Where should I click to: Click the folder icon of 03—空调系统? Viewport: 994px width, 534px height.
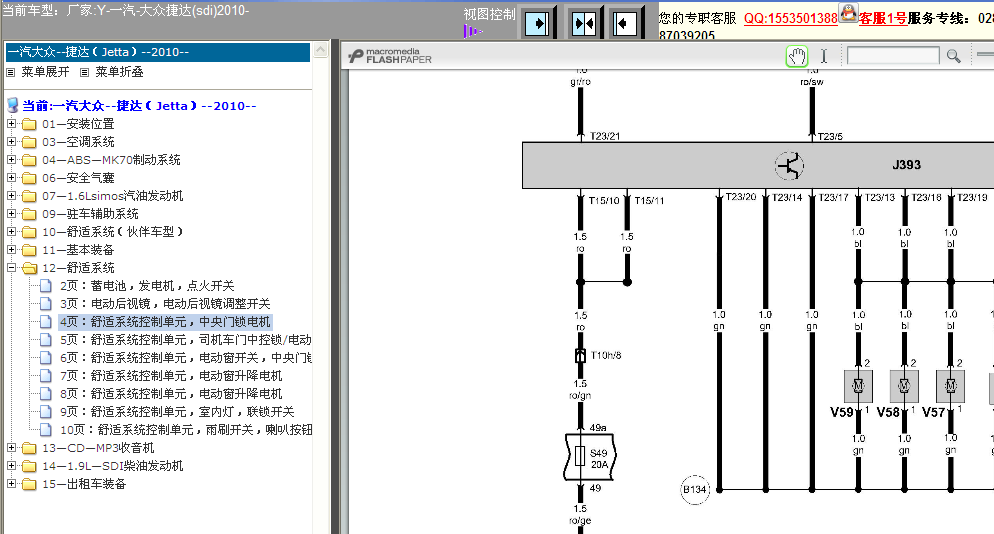(x=29, y=142)
